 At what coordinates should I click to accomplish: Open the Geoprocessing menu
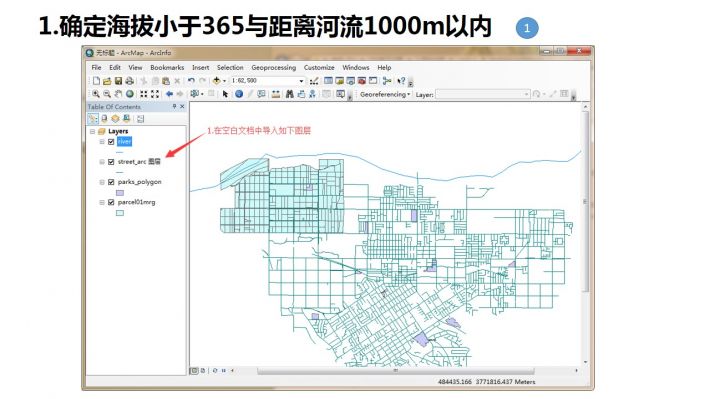(x=273, y=67)
